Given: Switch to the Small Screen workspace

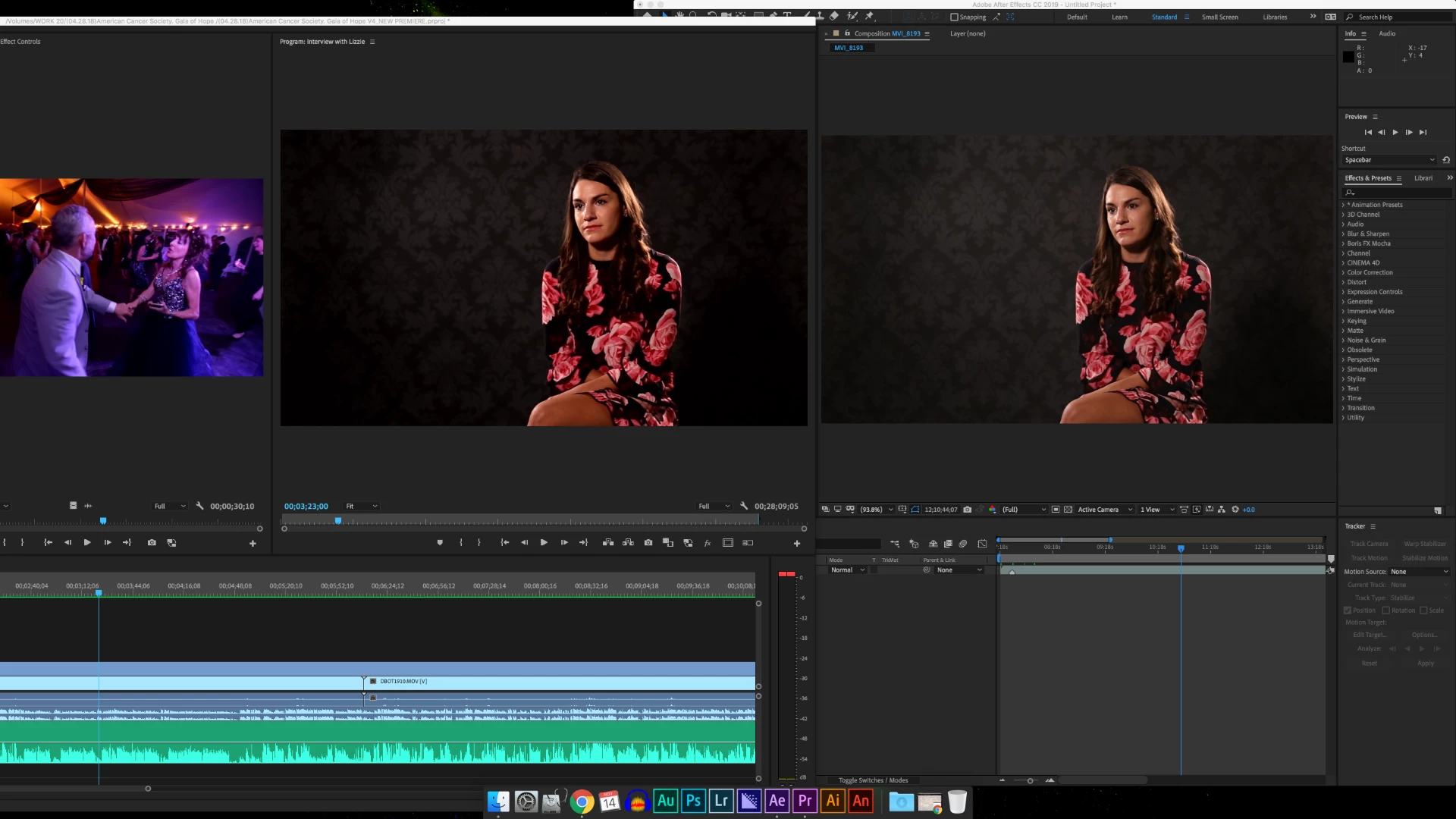Looking at the screenshot, I should (1219, 17).
